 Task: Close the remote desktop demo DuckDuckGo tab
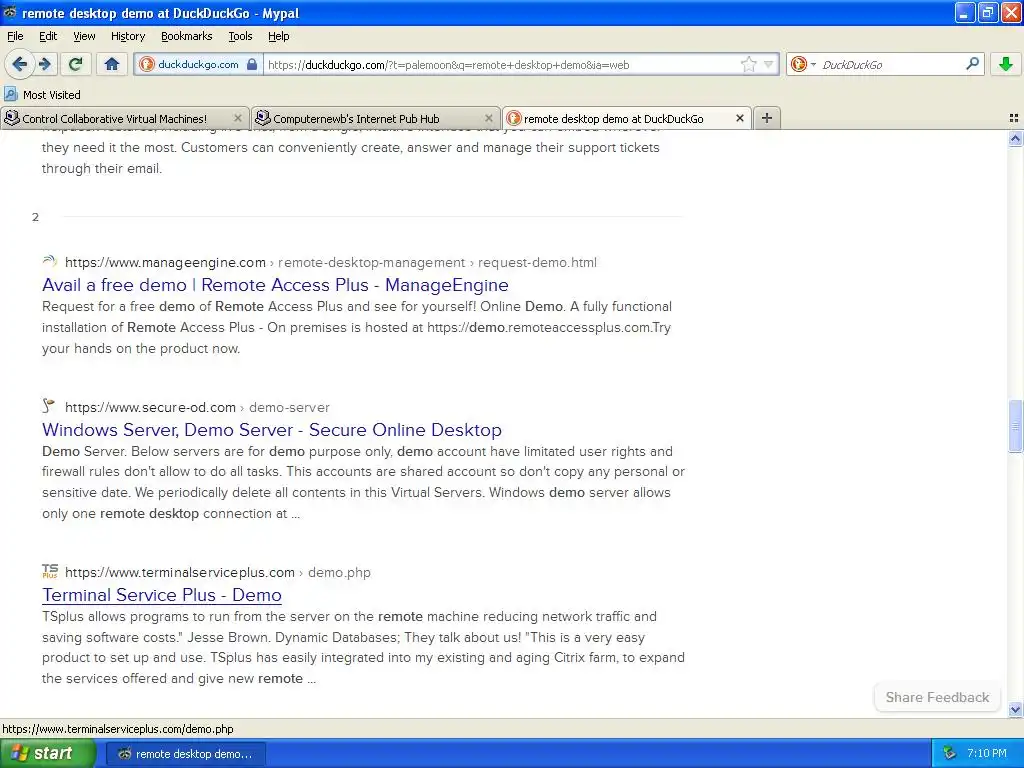point(739,118)
